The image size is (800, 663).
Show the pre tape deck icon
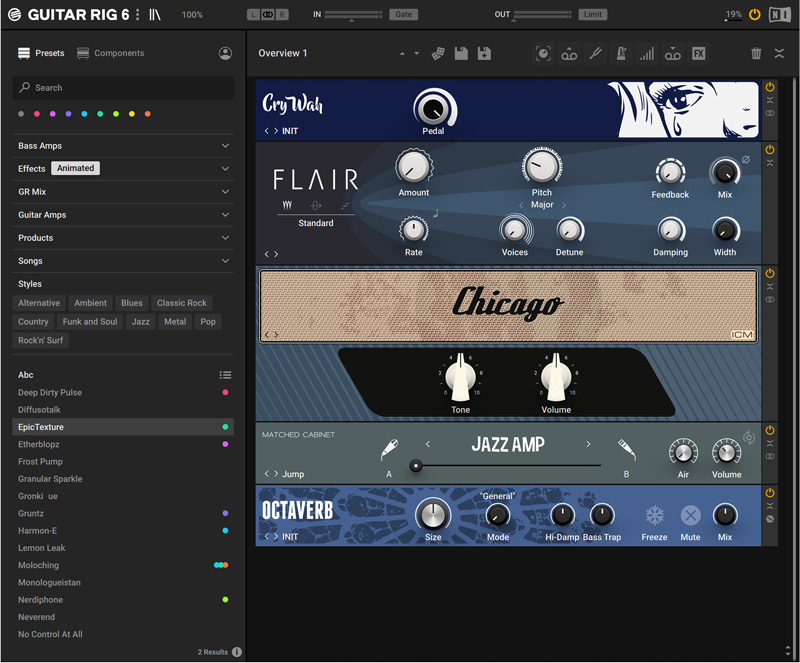click(x=569, y=53)
